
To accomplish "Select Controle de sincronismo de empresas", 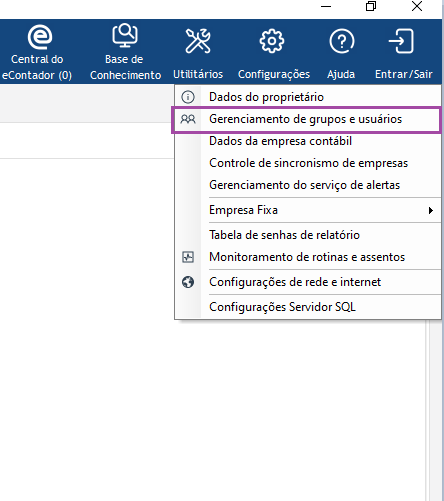I will pos(308,163).
